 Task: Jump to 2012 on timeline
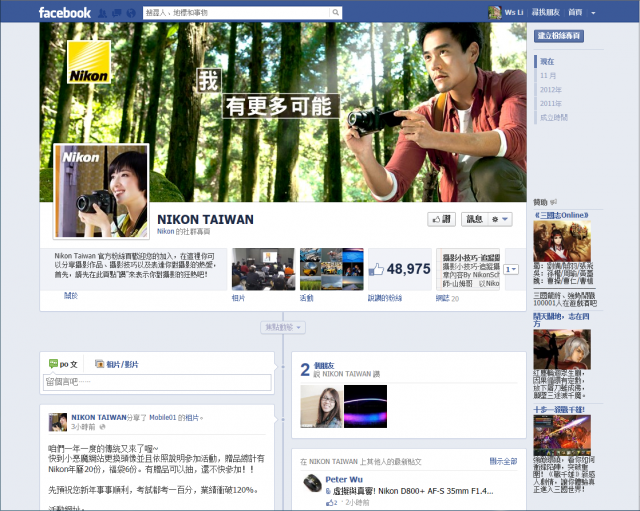[x=551, y=89]
